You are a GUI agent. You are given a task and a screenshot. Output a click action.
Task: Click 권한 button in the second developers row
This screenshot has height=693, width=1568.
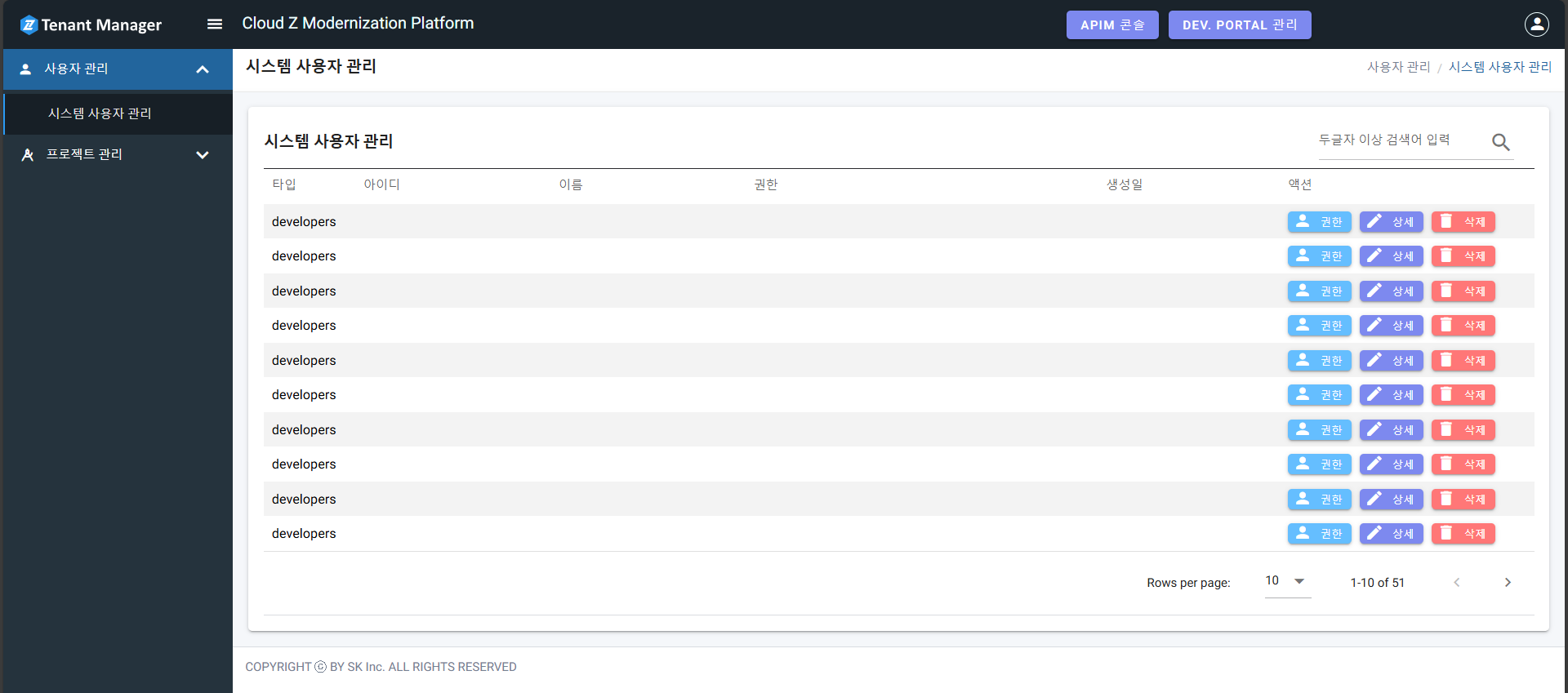(x=1319, y=256)
